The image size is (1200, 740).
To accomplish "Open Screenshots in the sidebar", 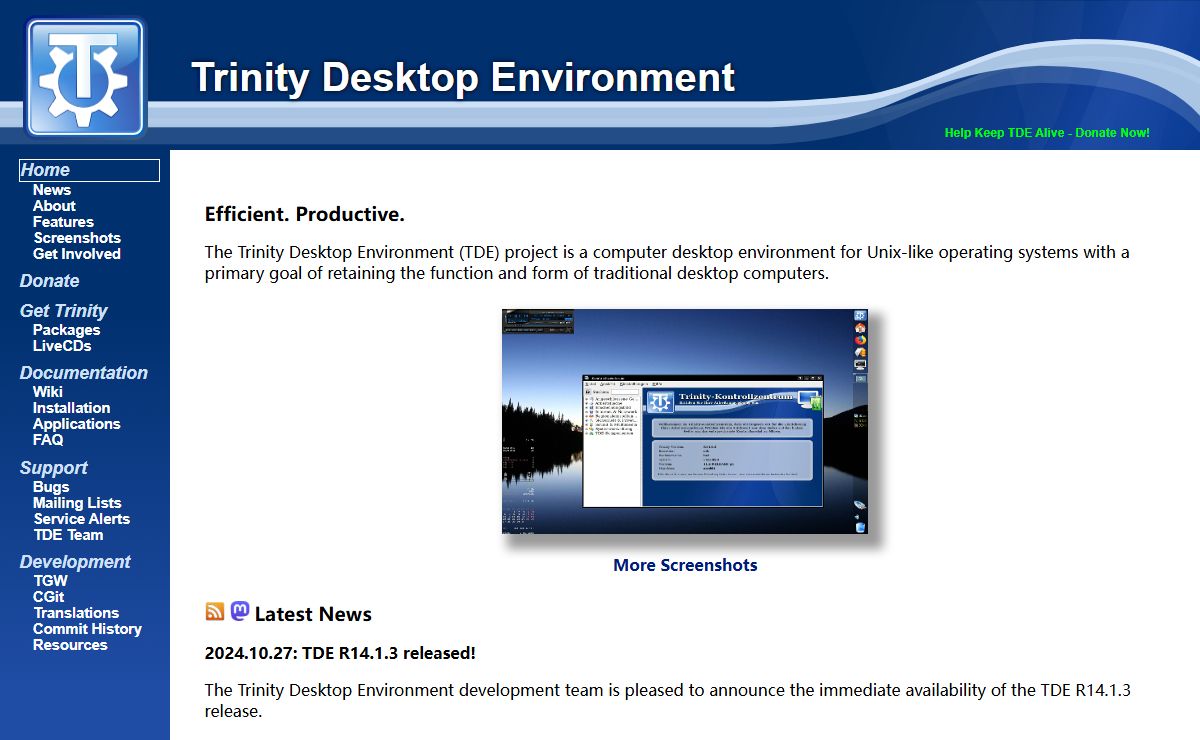I will tap(77, 238).
